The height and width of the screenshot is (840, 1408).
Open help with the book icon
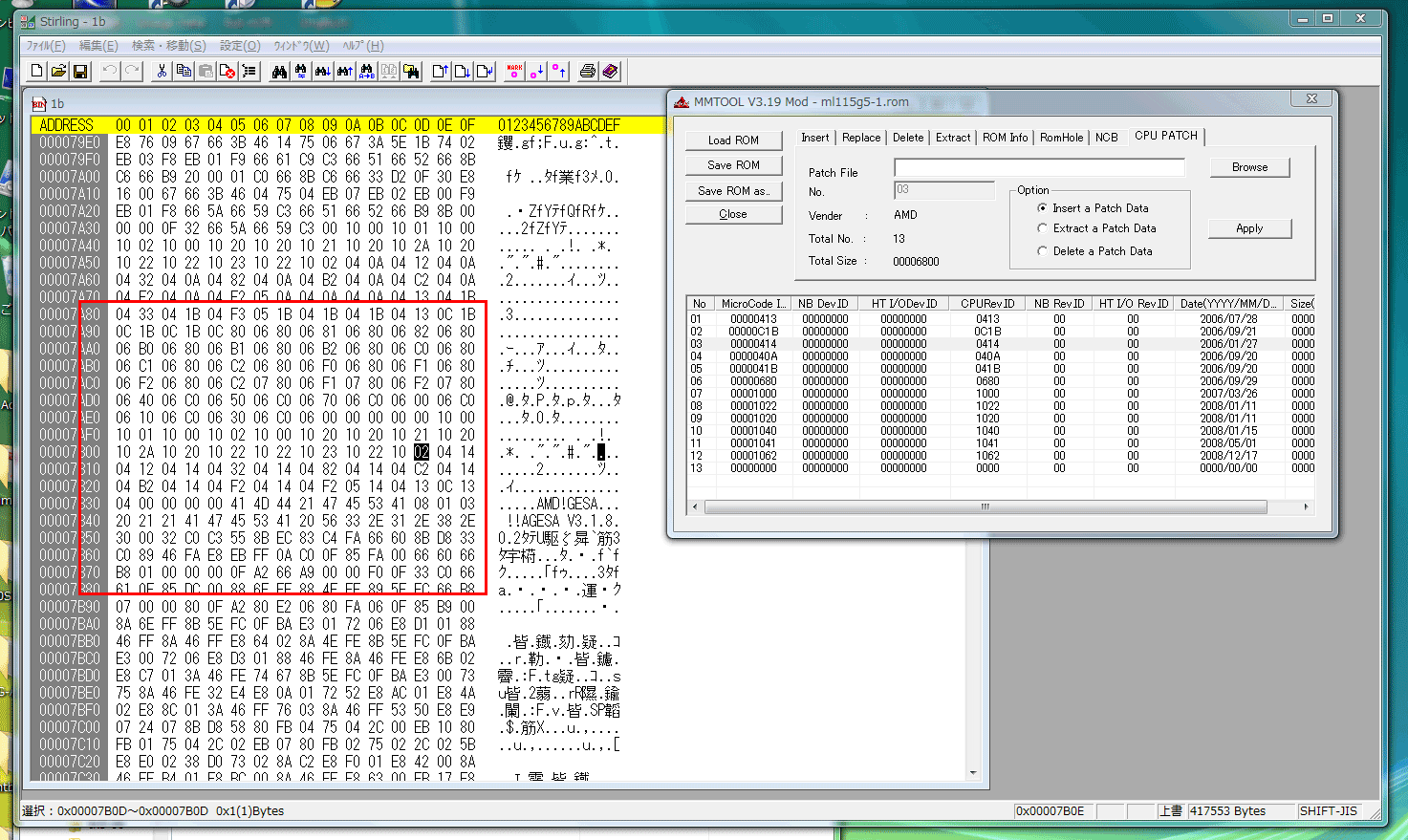(610, 71)
